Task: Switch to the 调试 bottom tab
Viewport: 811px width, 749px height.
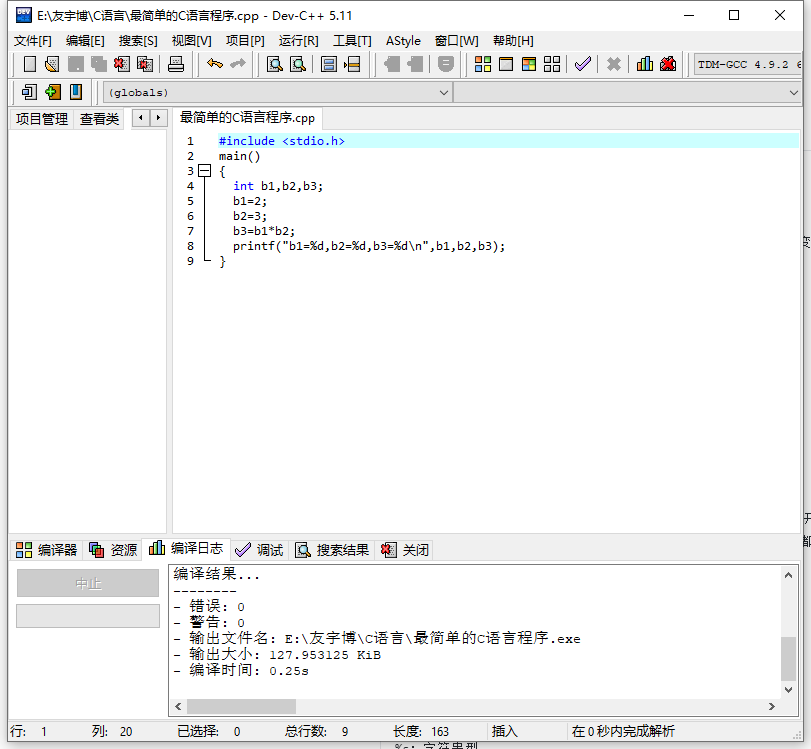Action: point(259,550)
